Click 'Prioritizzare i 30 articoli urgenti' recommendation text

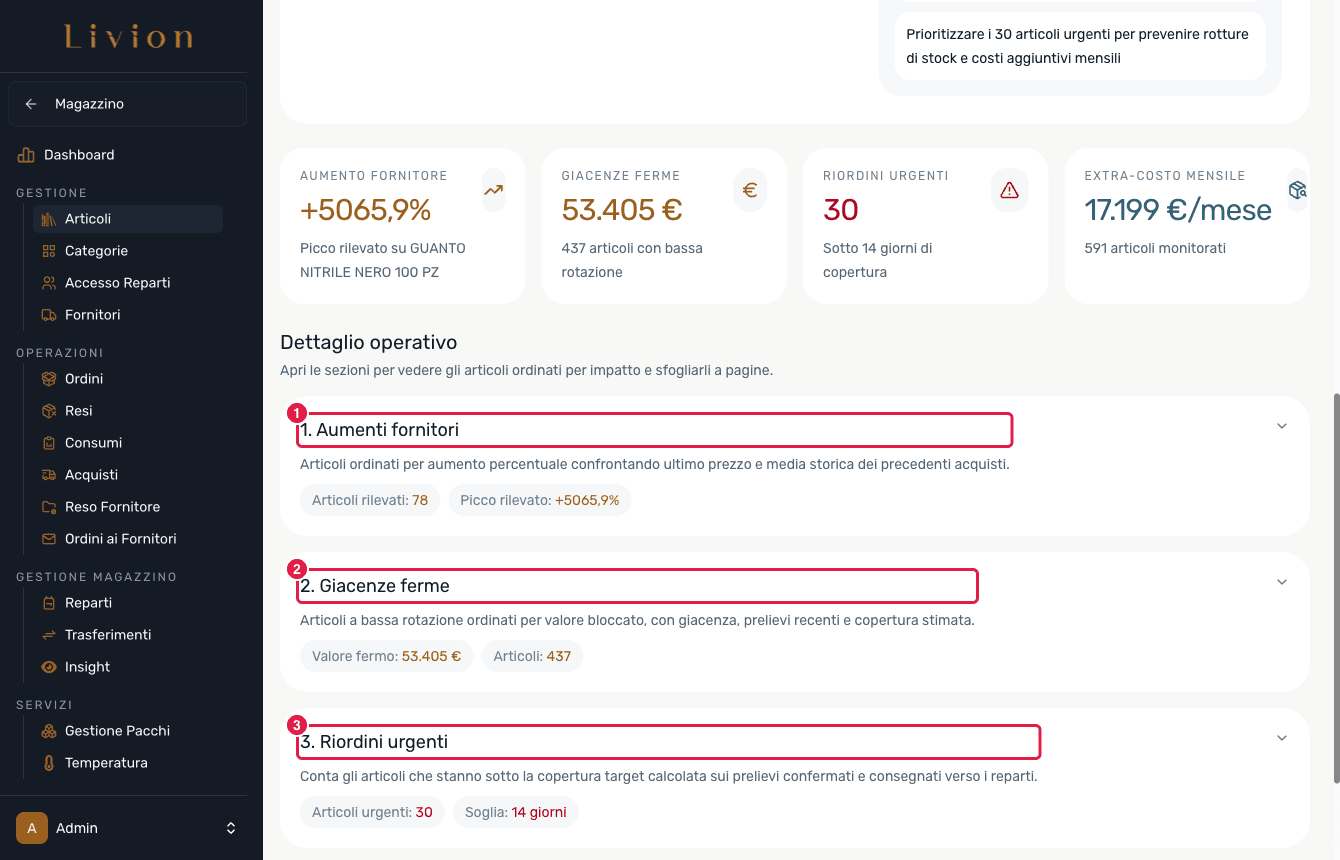1077,46
